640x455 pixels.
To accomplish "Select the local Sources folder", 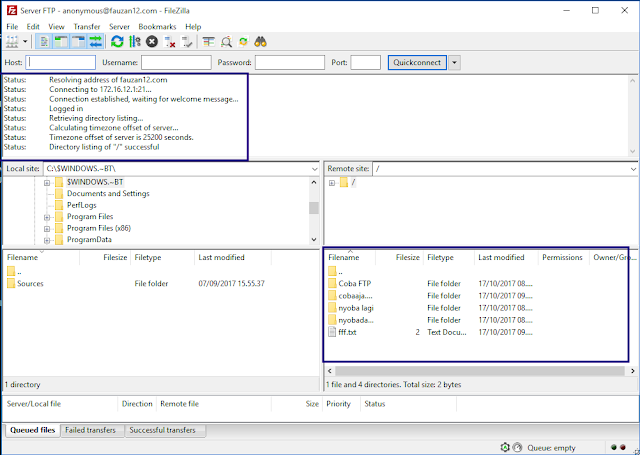I will [30, 283].
